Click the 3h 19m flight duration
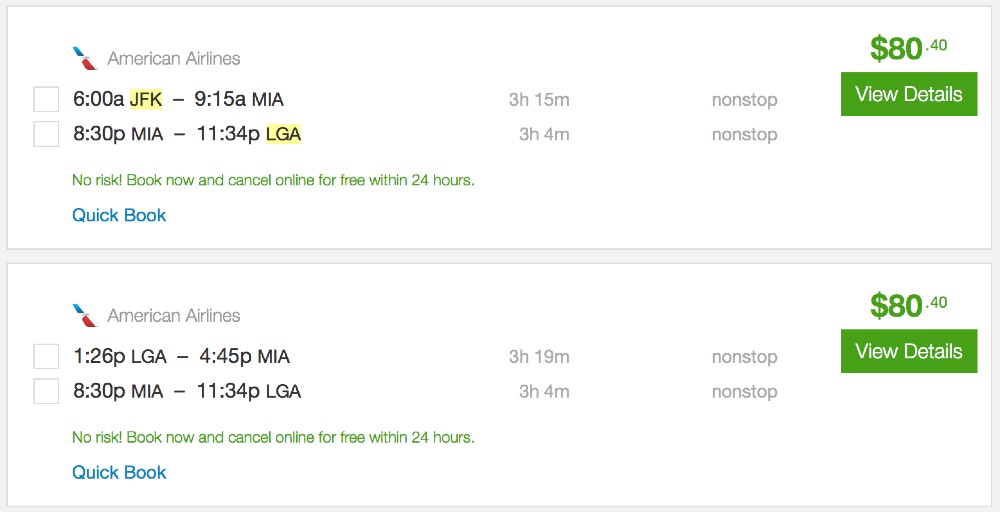The height and width of the screenshot is (512, 1000). [539, 357]
